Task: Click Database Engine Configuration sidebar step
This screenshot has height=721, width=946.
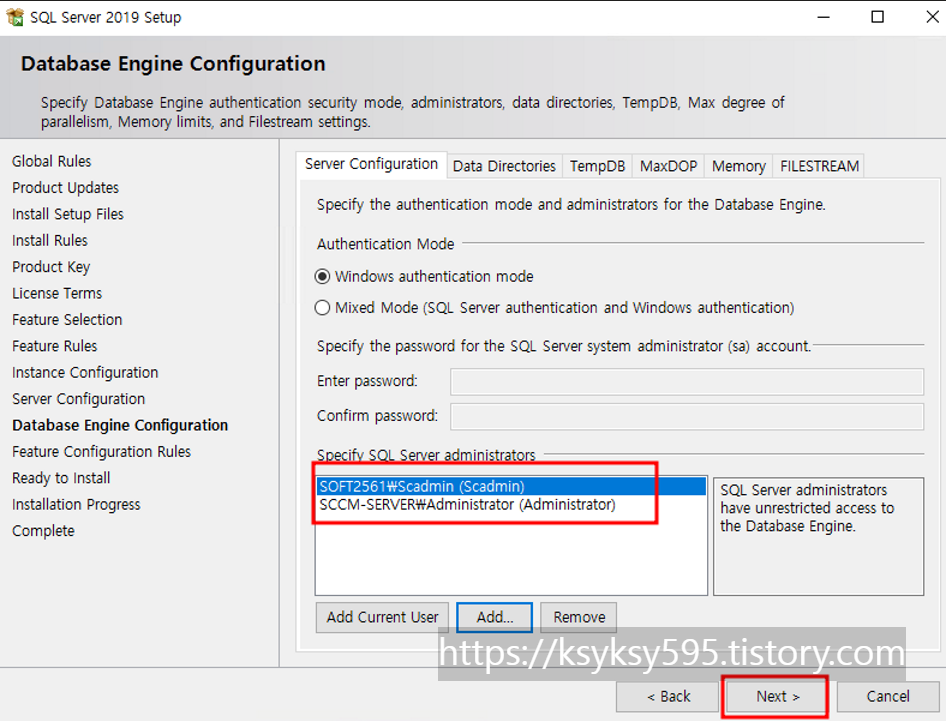Action: click(120, 425)
